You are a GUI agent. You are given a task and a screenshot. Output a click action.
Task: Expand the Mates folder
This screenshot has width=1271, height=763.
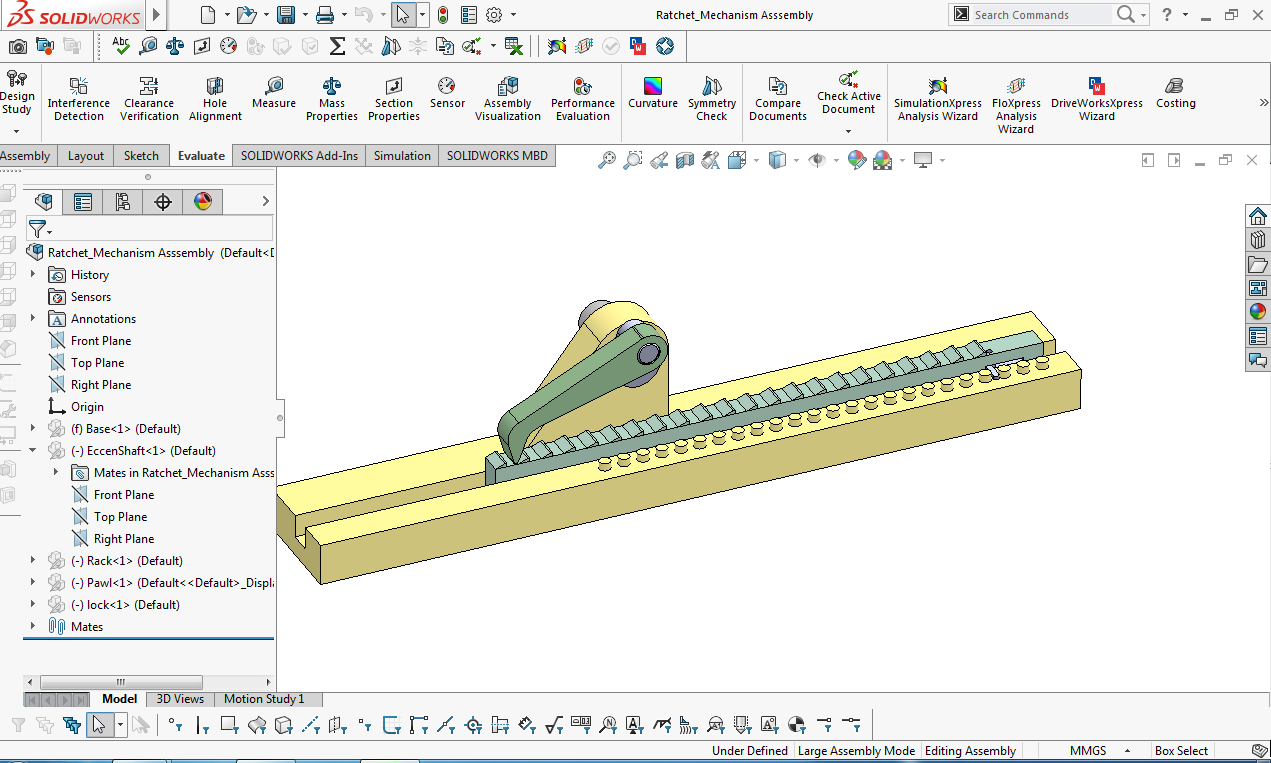click(x=31, y=626)
